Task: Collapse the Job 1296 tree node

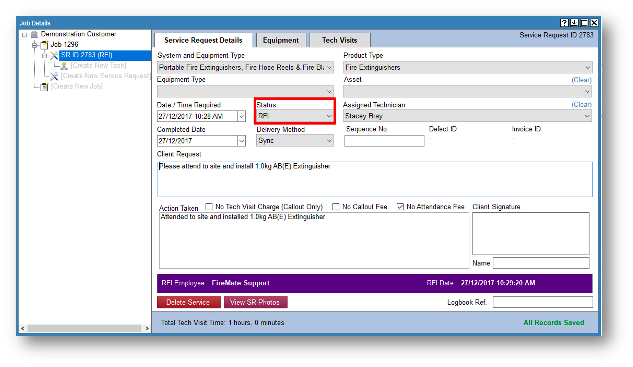Action: point(35,45)
